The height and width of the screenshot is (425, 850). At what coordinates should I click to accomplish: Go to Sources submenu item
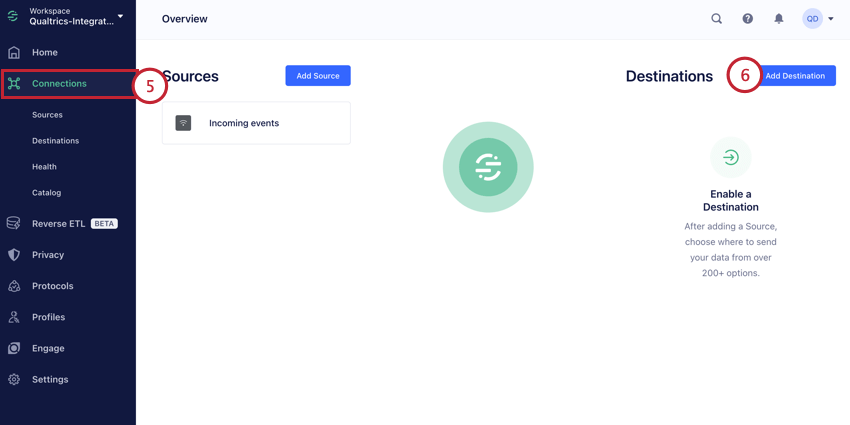[x=47, y=115]
